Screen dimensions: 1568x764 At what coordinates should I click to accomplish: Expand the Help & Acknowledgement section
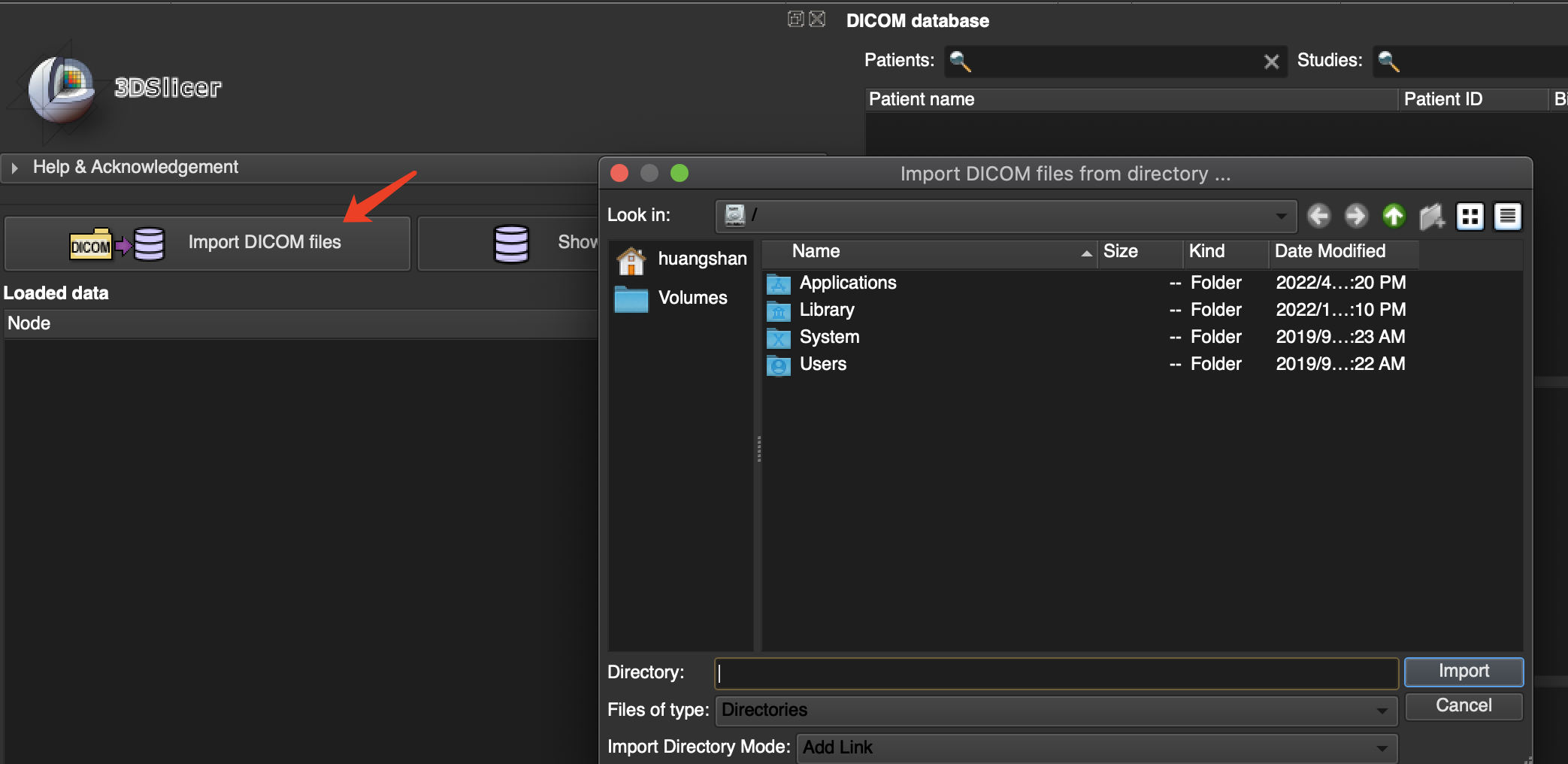coord(14,167)
